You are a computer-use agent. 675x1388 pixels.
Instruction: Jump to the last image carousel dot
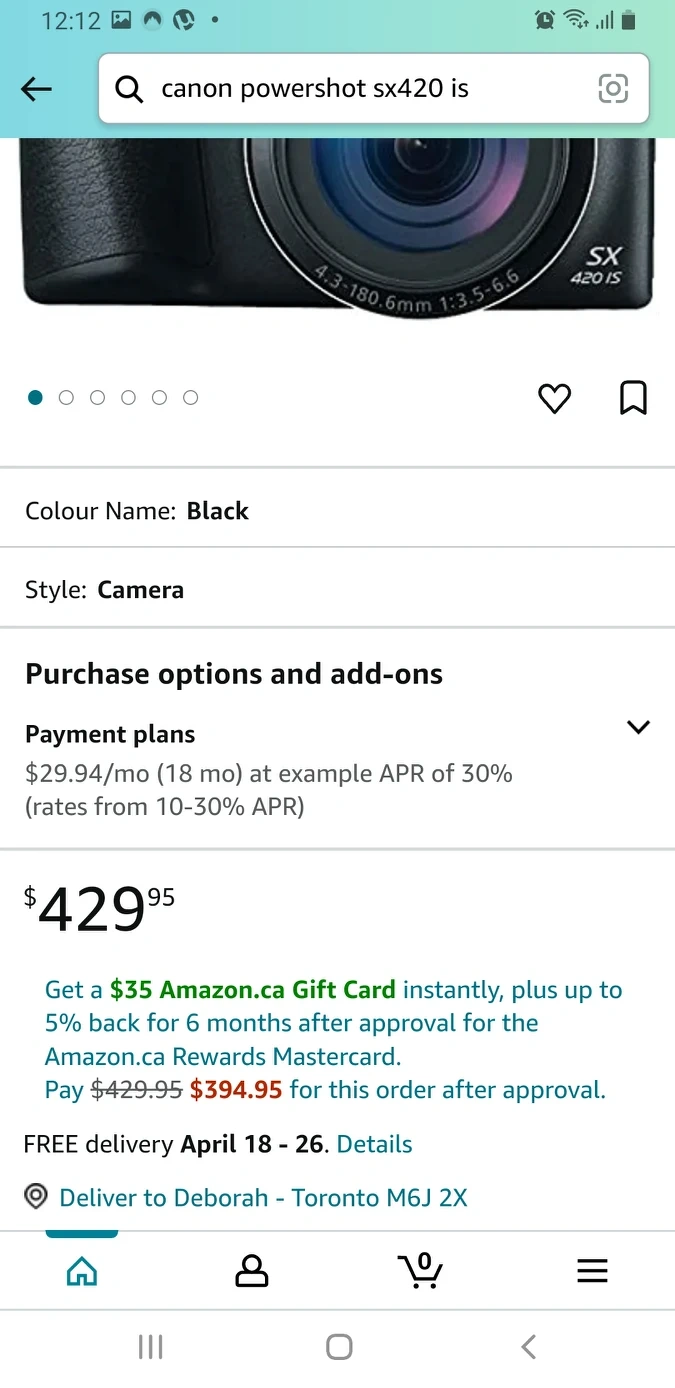pyautogui.click(x=191, y=398)
